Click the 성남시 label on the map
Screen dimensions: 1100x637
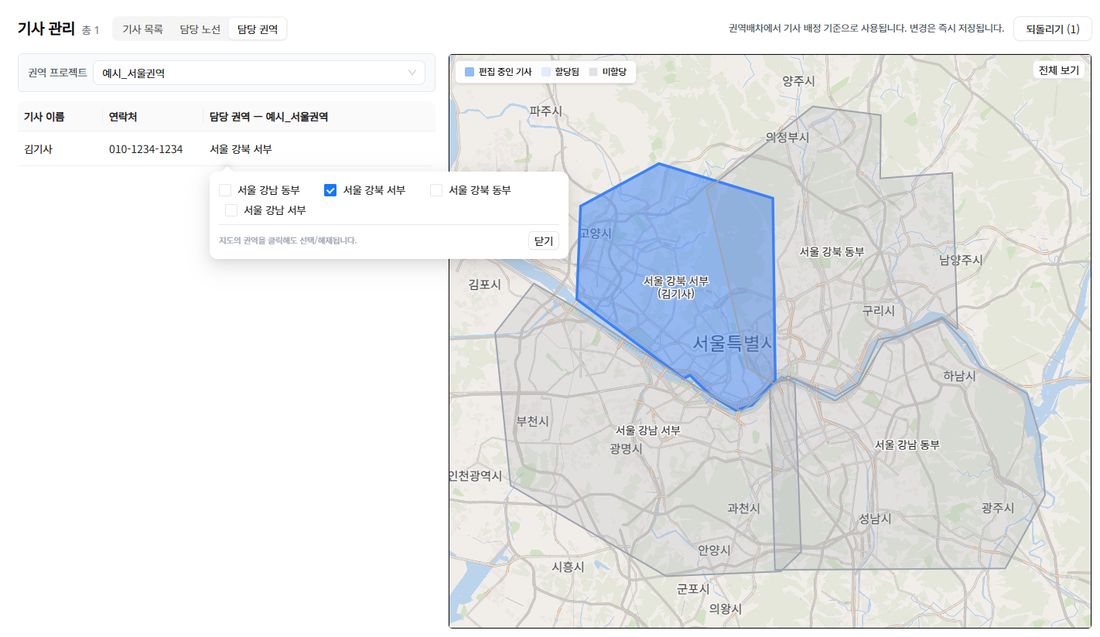coord(875,519)
